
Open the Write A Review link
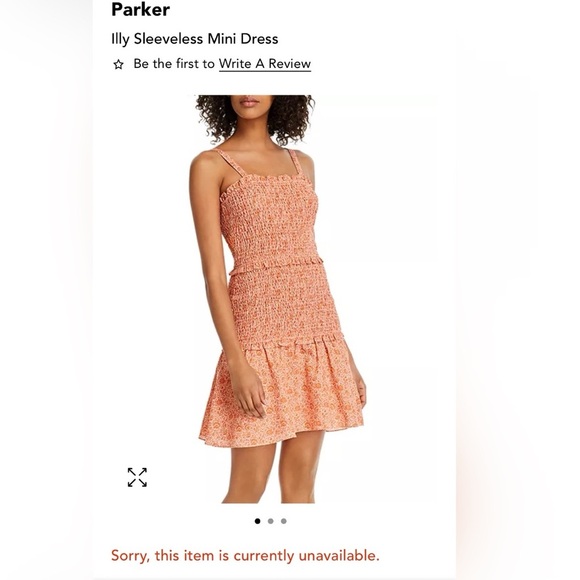(x=265, y=64)
